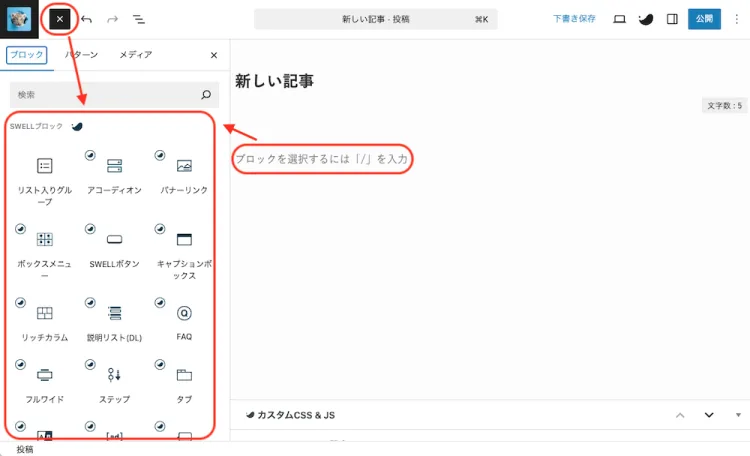Screen dimensions: 750x456
Task: Close the block inserter toggle button
Action: click(59, 19)
